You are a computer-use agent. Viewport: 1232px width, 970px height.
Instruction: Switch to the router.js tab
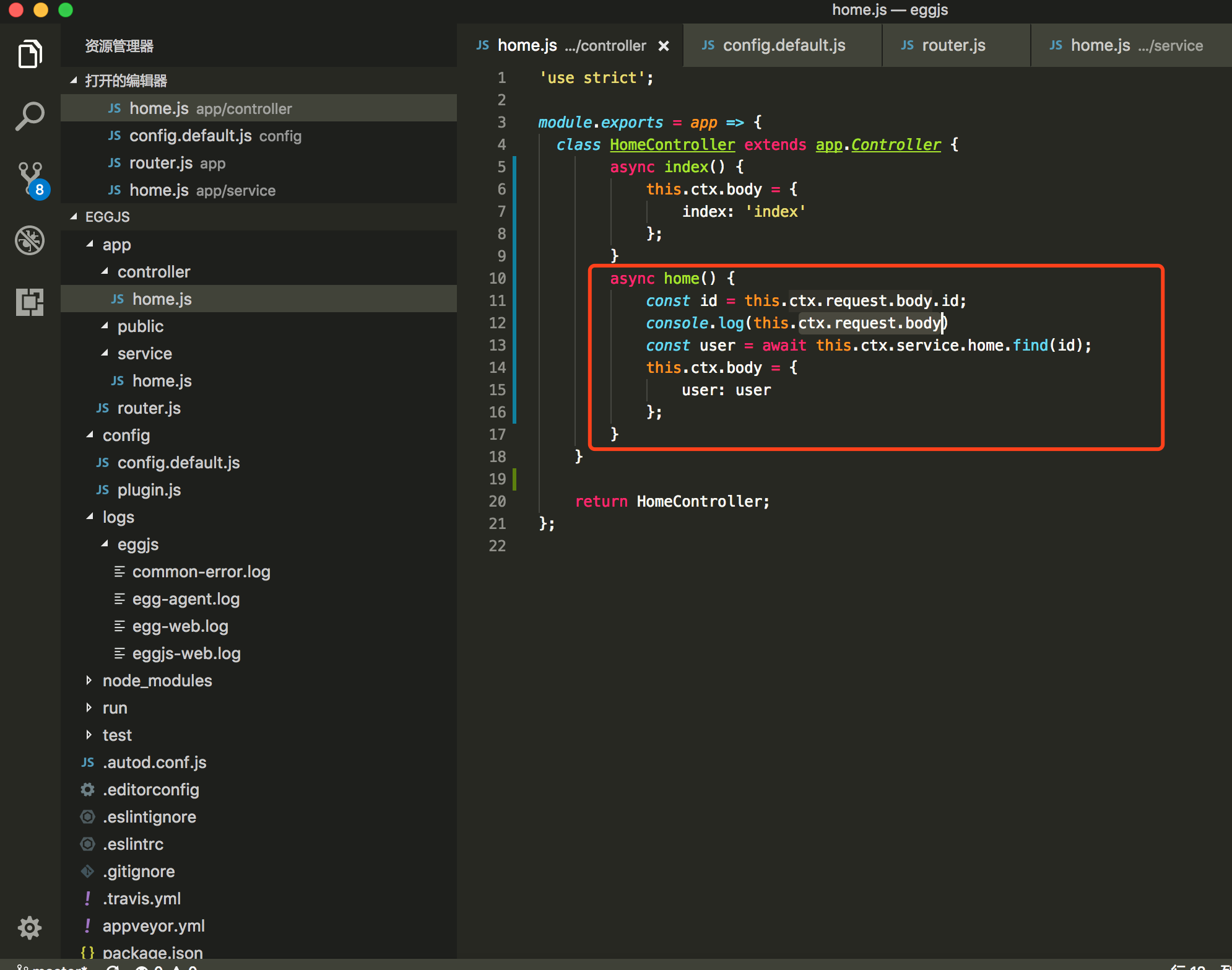[953, 46]
